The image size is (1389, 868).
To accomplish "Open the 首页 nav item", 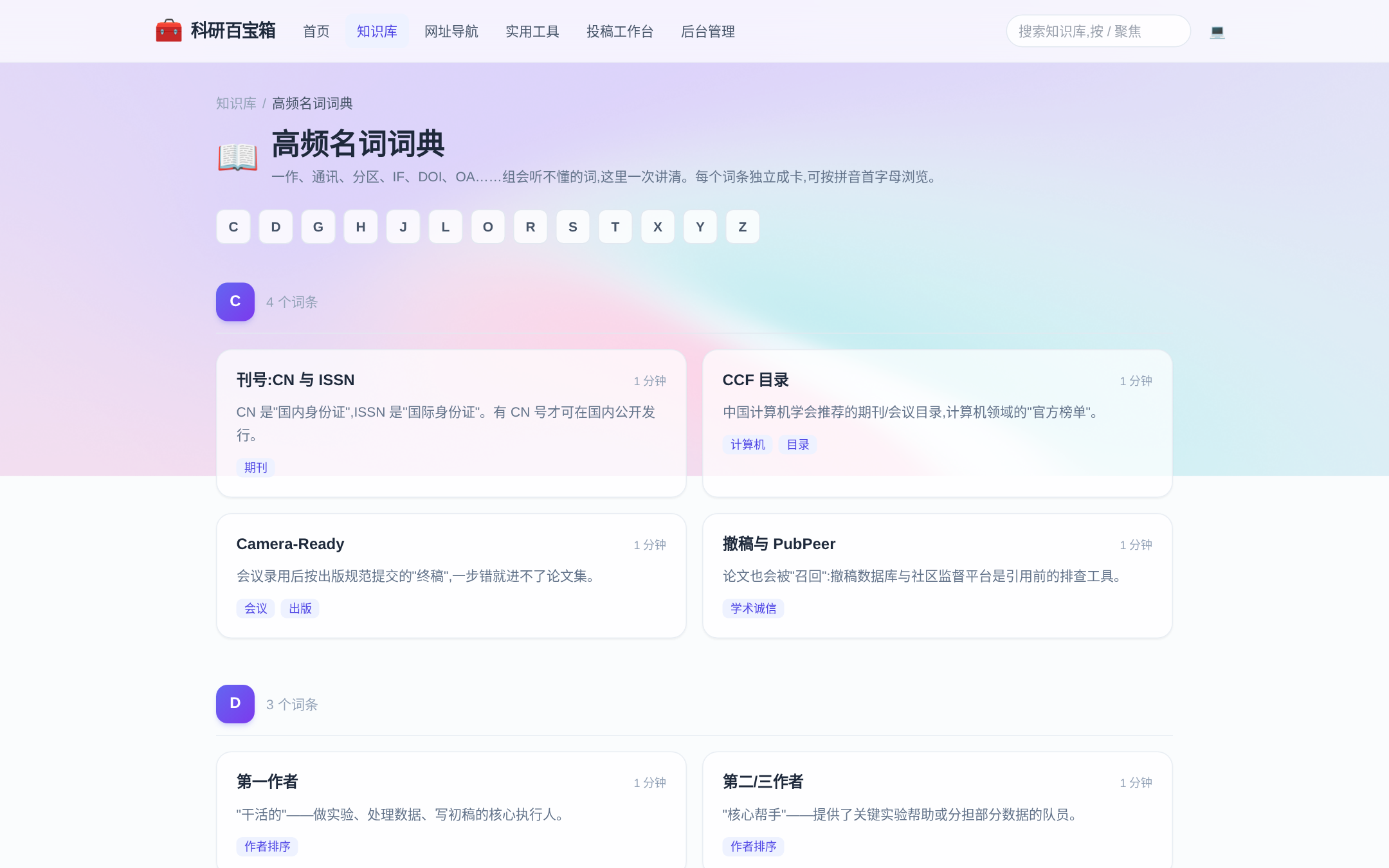I will 316,32.
